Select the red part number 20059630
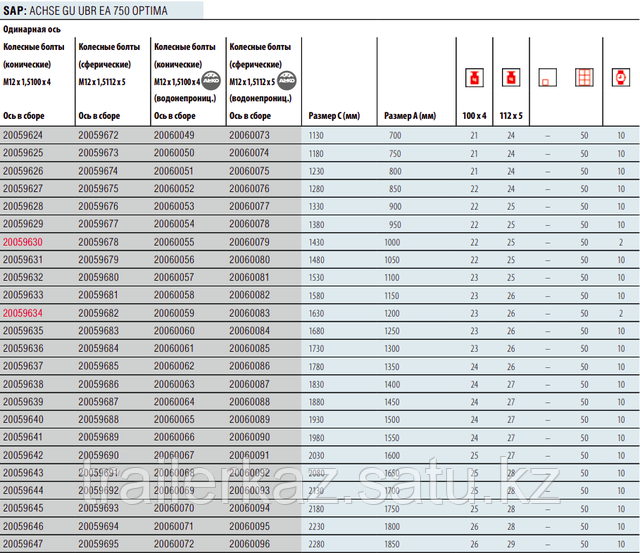 (x=23, y=242)
